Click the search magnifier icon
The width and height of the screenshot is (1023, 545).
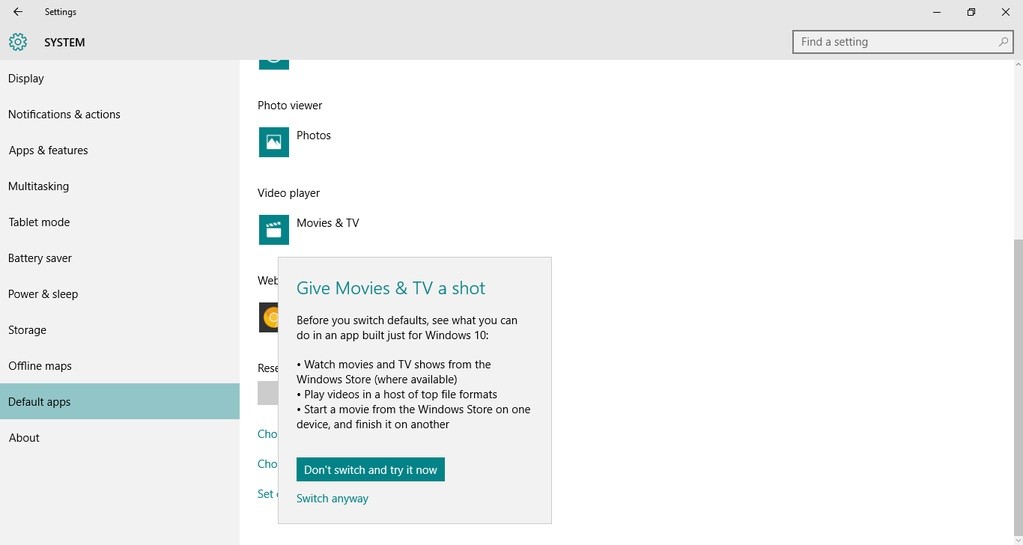(1003, 42)
